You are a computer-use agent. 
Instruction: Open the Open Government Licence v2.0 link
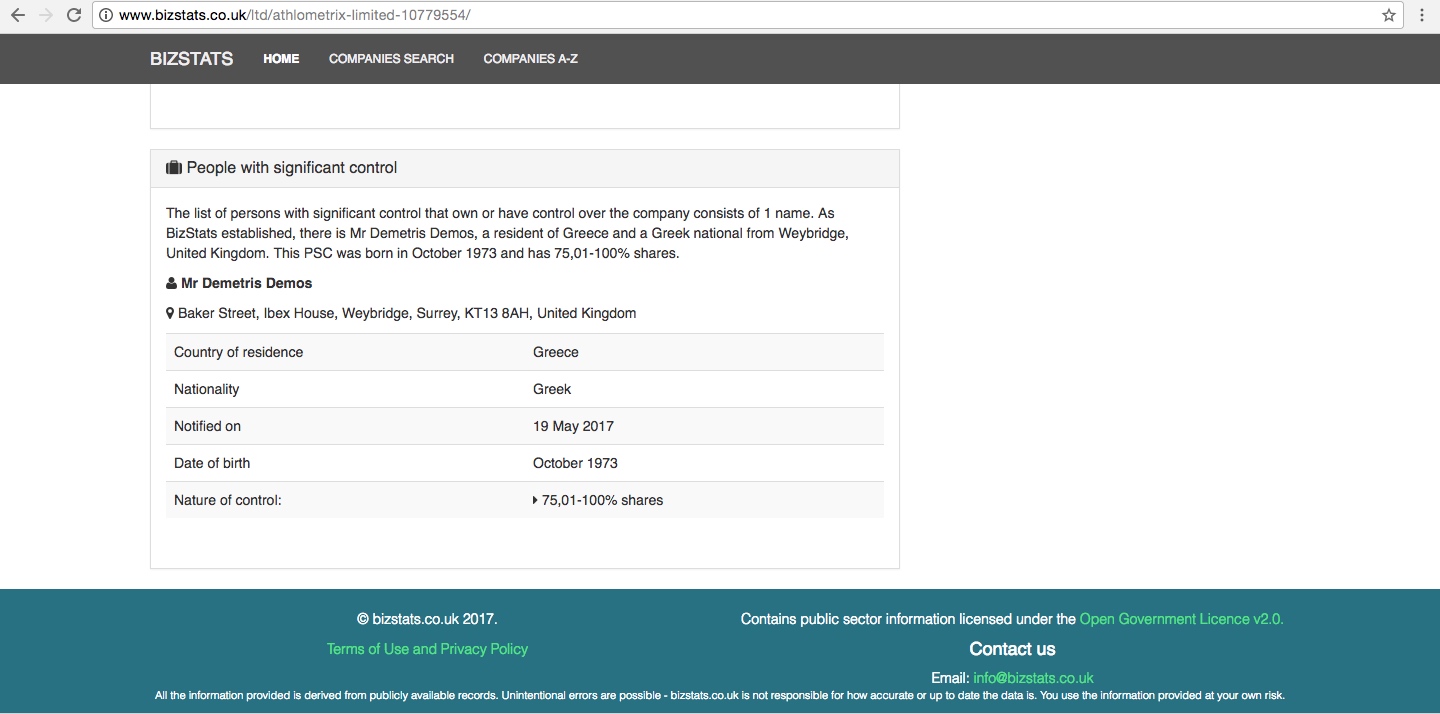(1181, 619)
